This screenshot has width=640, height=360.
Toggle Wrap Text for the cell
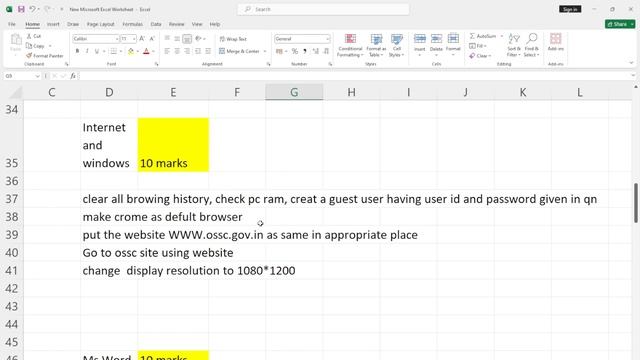(233, 39)
